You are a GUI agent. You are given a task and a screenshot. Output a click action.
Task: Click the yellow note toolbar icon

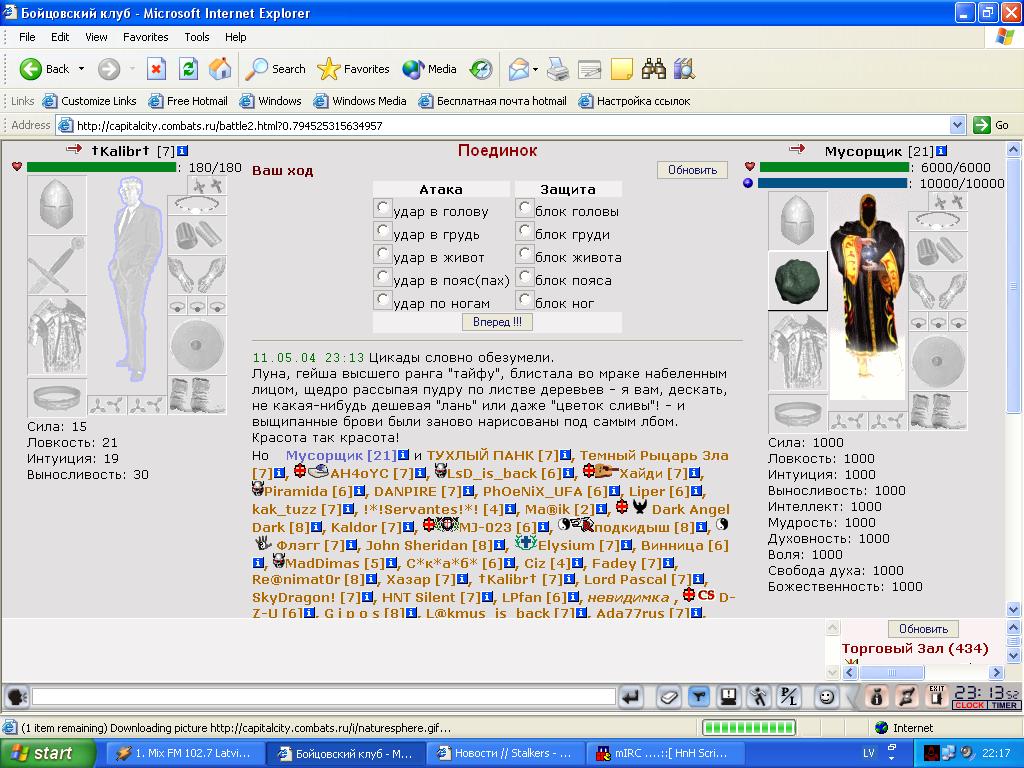click(x=622, y=69)
